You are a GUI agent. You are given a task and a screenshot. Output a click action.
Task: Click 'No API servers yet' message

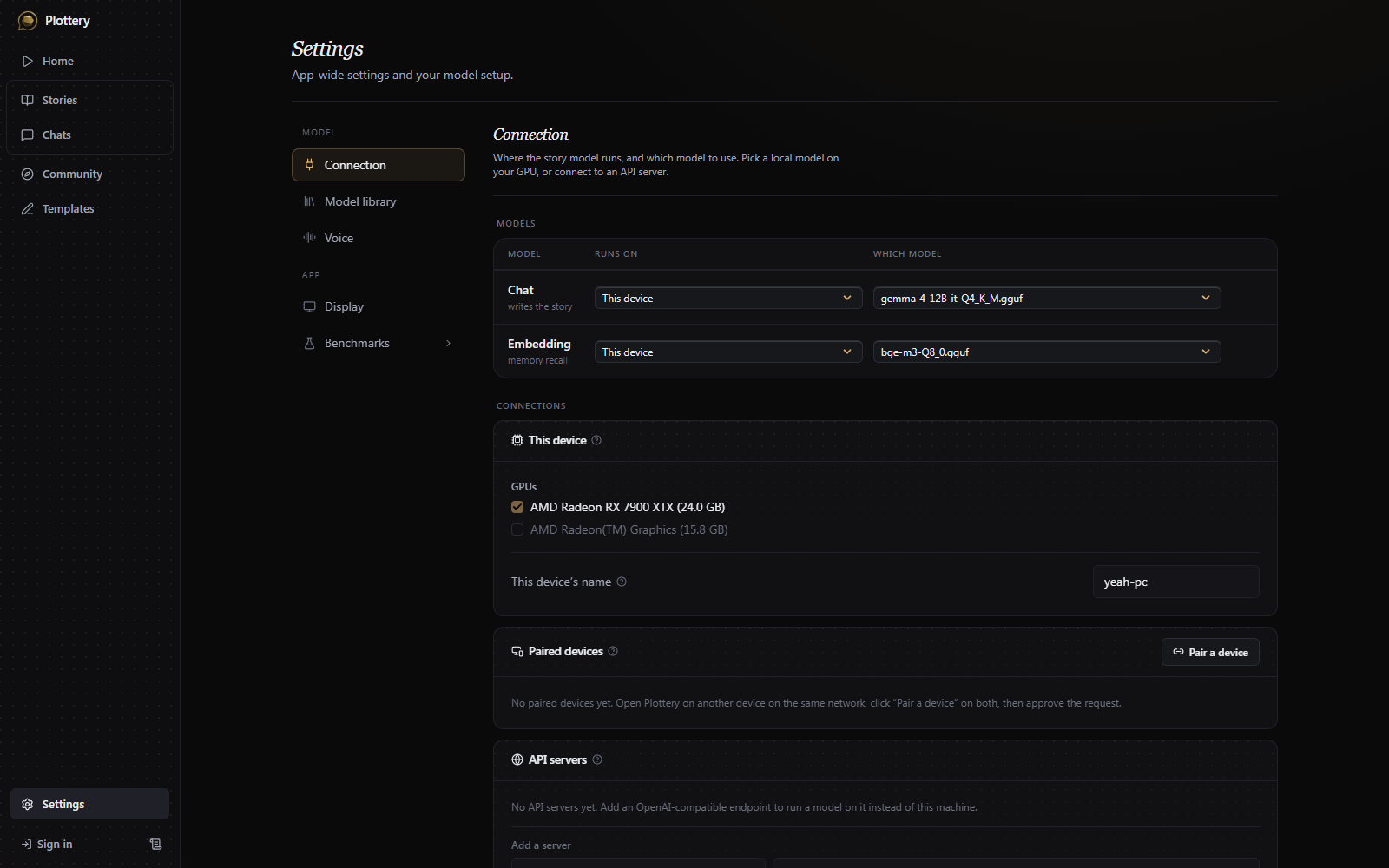[744, 807]
